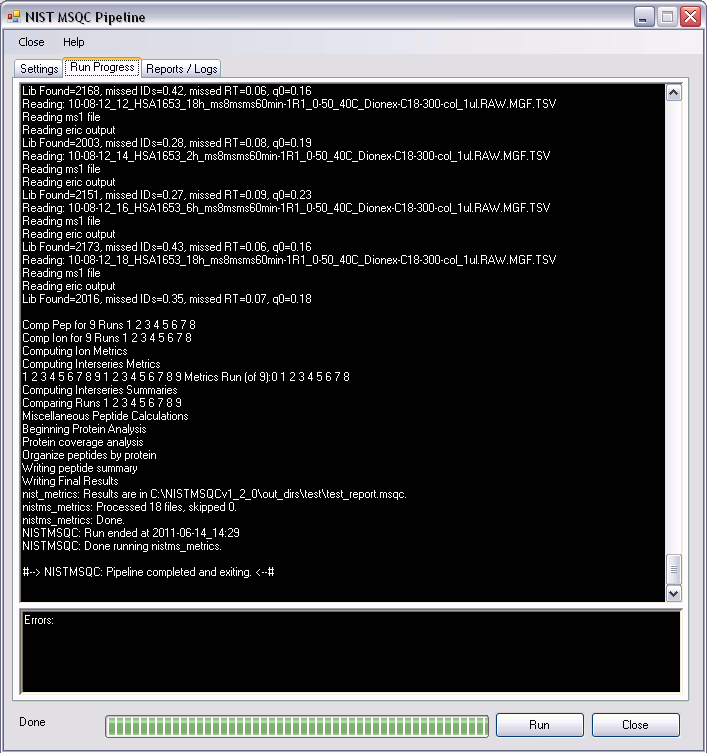
Task: Open the Close menu in menu bar
Action: click(31, 42)
